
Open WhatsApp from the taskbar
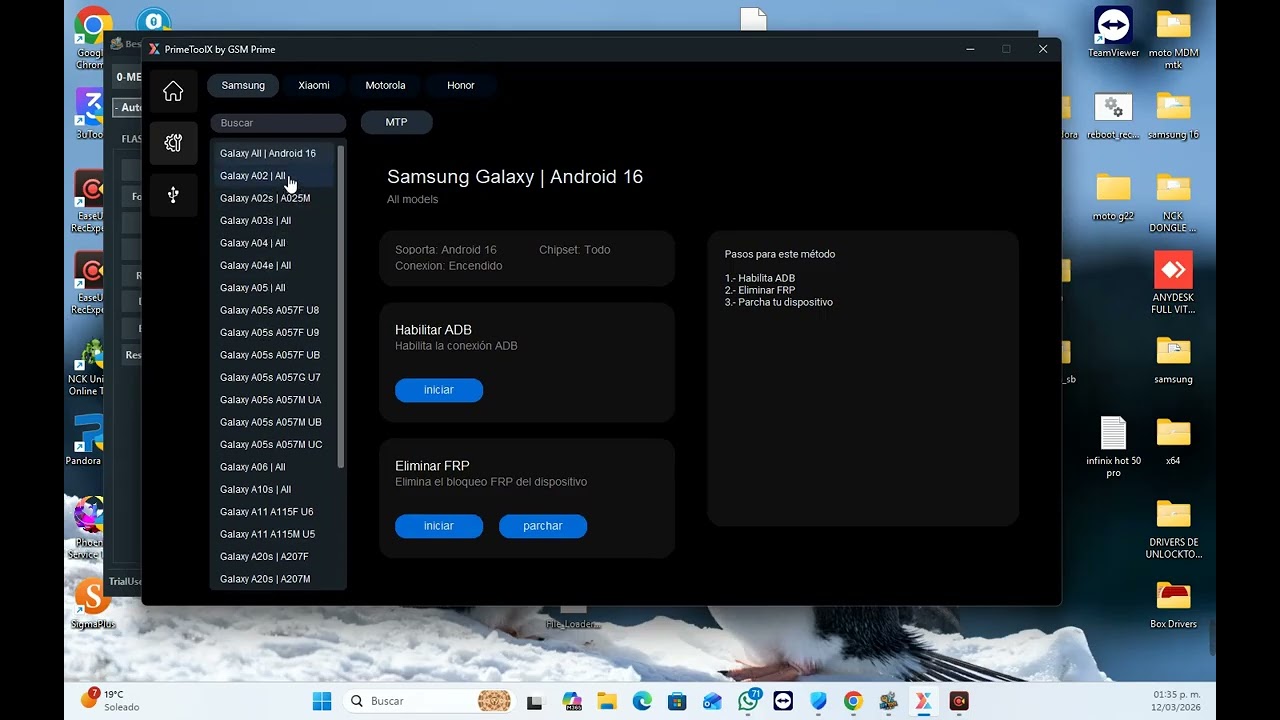pyautogui.click(x=748, y=701)
